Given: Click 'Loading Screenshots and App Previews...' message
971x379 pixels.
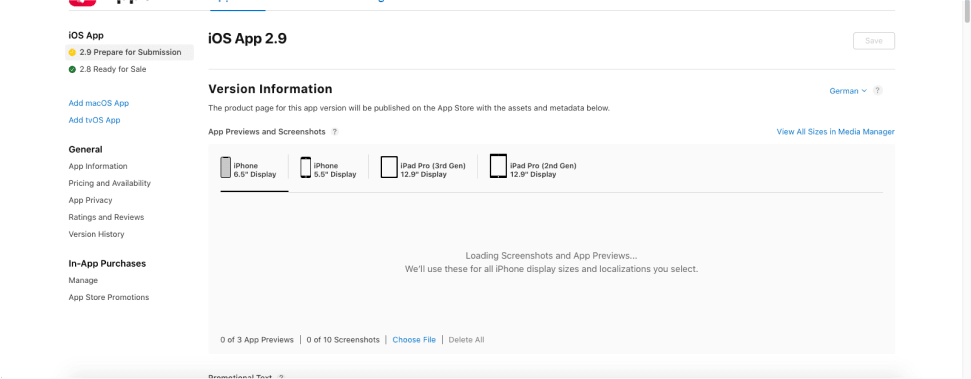Looking at the screenshot, I should pyautogui.click(x=551, y=256).
